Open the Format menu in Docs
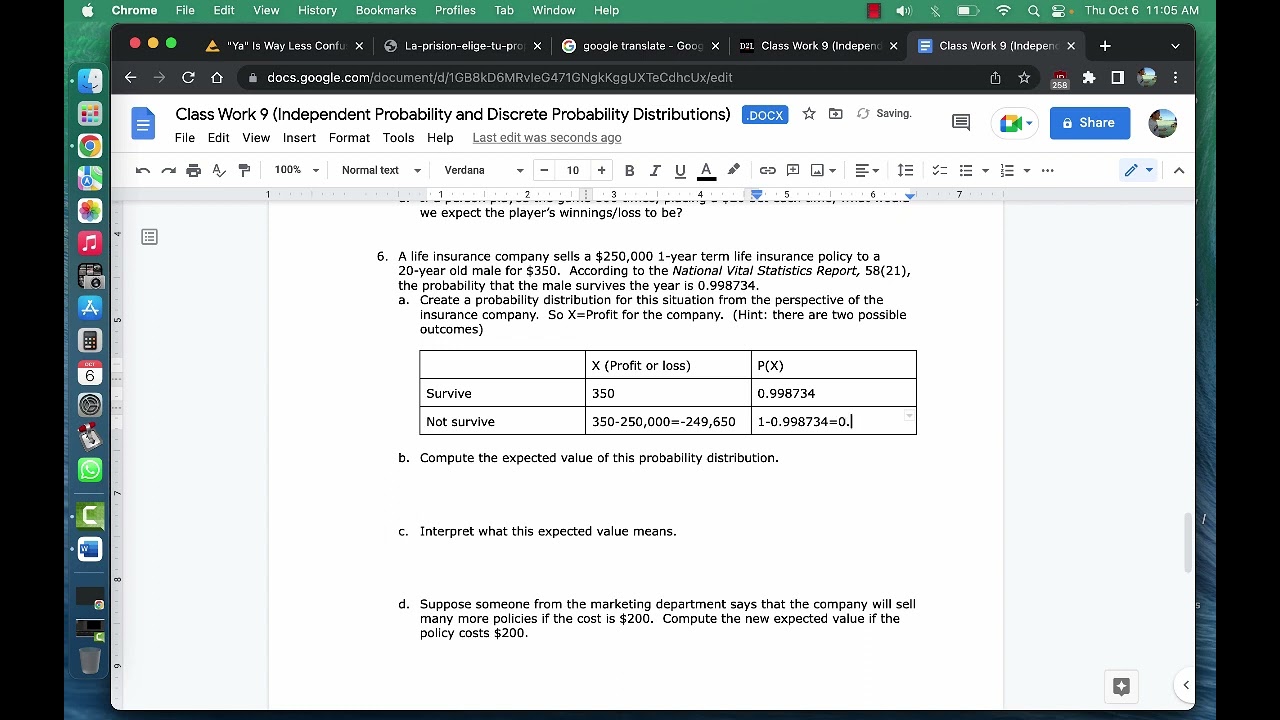1280x720 pixels. [349, 138]
